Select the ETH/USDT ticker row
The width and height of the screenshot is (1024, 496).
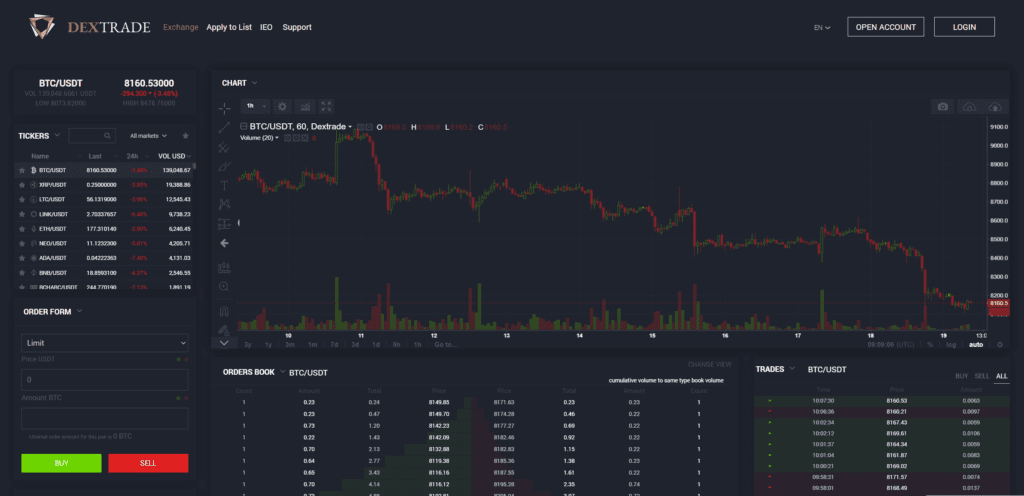pyautogui.click(x=105, y=229)
